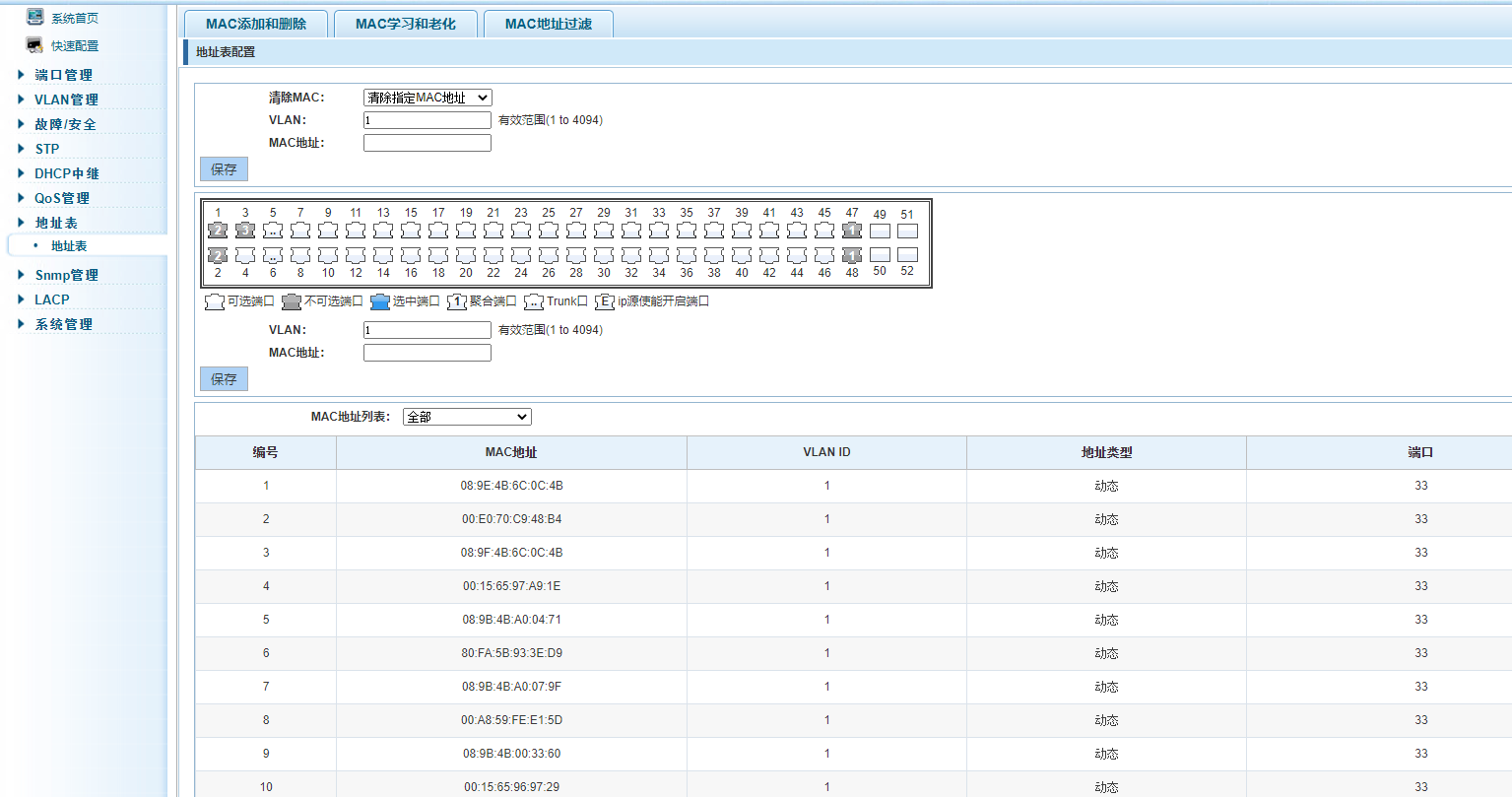This screenshot has height=797, width=1512.
Task: Select port 23 on the switch diagram
Action: [x=521, y=231]
